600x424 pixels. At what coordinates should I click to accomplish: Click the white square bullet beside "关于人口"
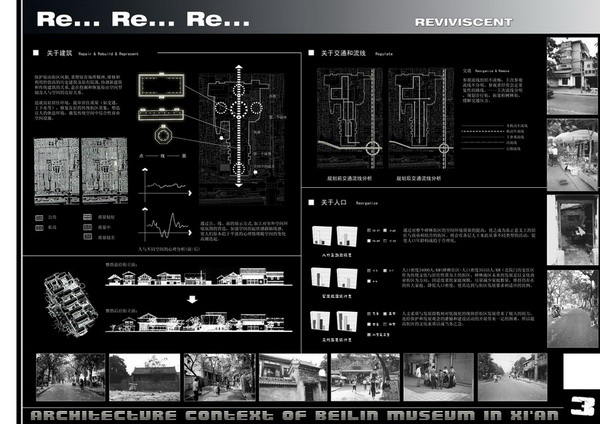311,202
